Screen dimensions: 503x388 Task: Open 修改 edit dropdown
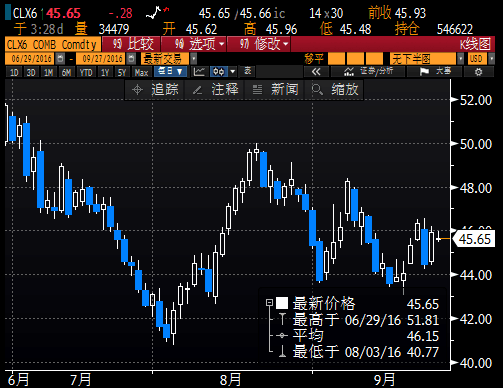click(259, 44)
